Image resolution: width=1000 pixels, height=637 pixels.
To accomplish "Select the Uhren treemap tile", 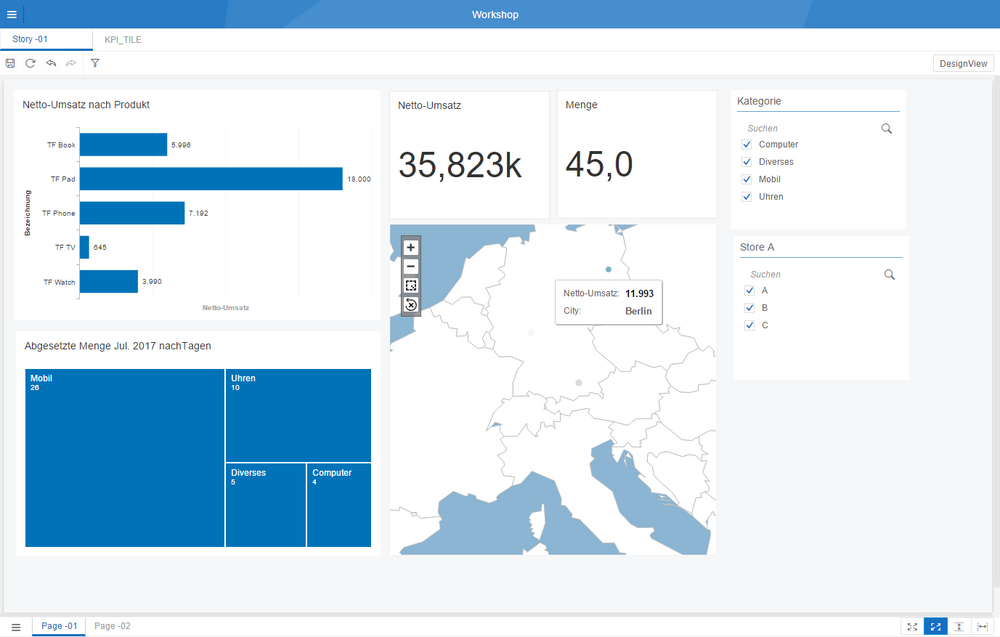I will point(298,415).
